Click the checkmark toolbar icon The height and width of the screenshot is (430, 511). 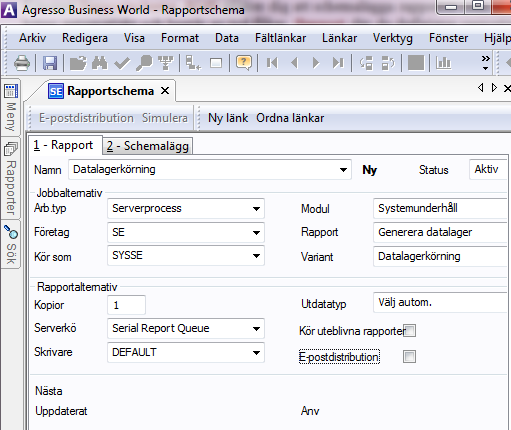point(122,63)
